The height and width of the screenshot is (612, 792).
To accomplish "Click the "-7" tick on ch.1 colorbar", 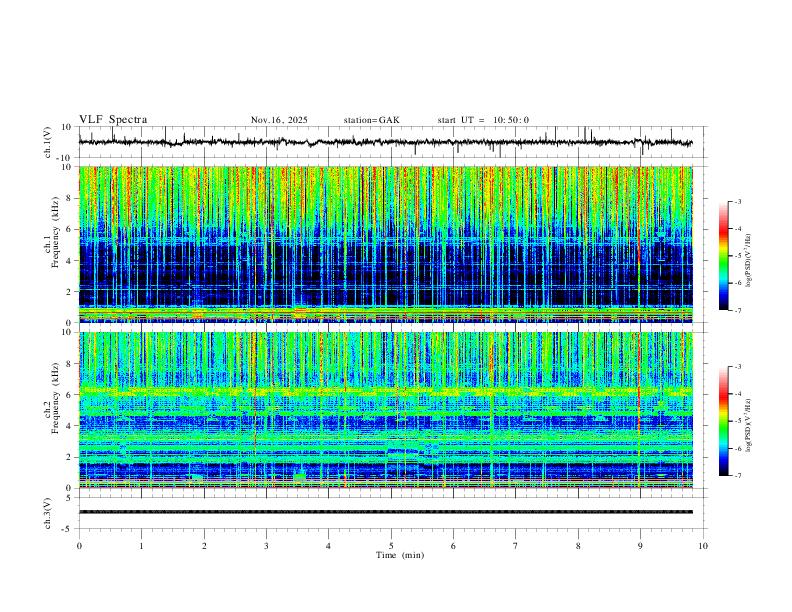I will [x=738, y=310].
